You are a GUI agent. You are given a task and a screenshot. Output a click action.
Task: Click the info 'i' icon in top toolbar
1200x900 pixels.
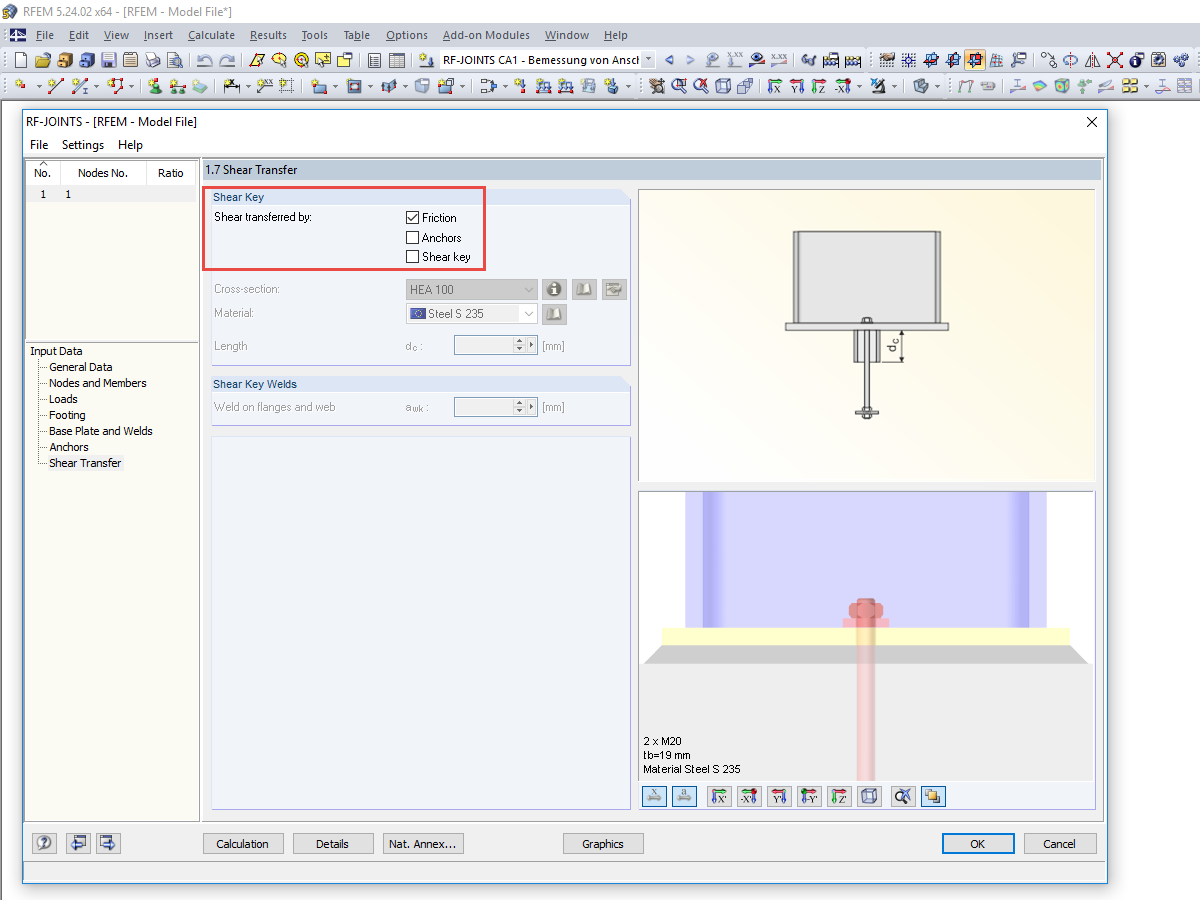coord(1136,60)
